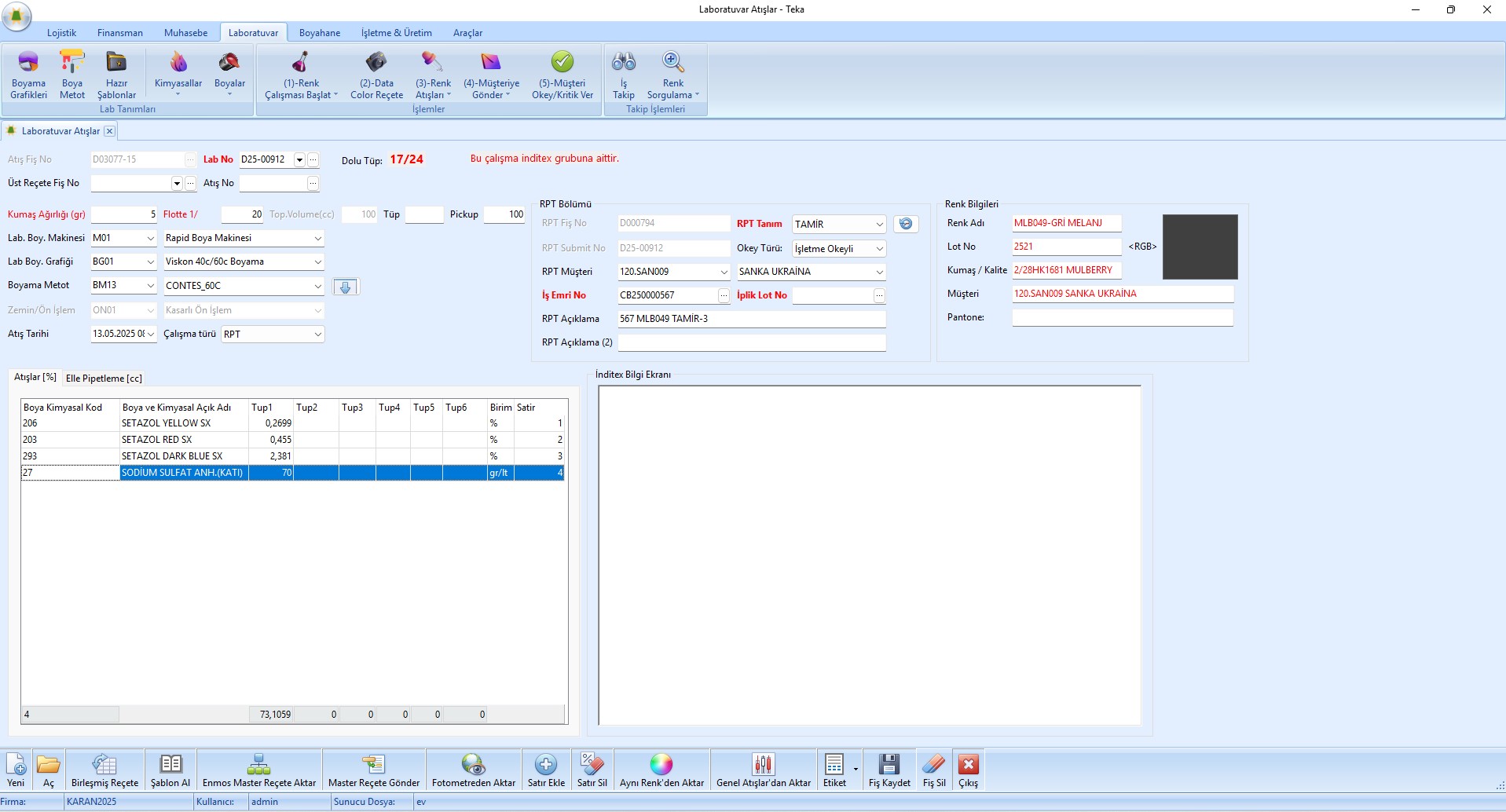
Task: Open Okey Türü İşletme Okeyli dropdown
Action: click(880, 249)
